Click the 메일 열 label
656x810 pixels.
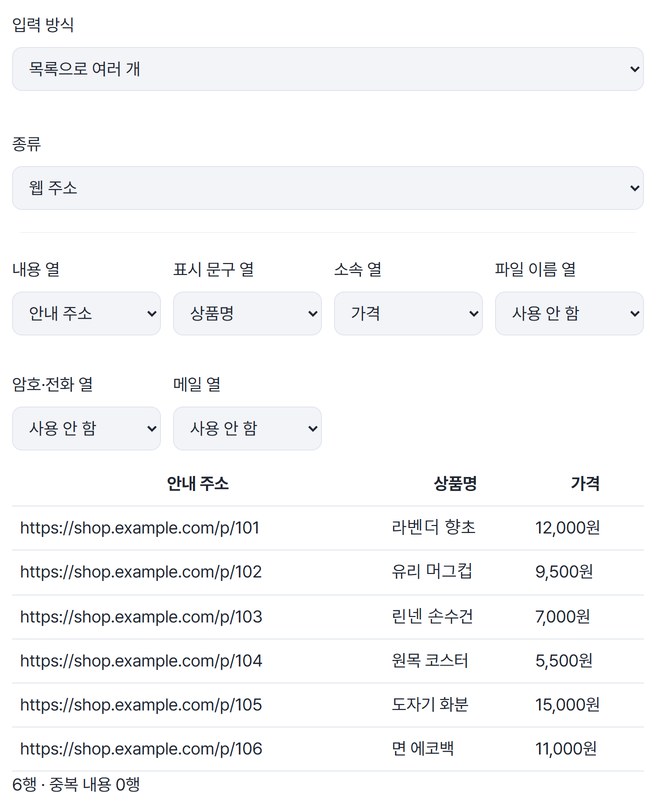pyautogui.click(x=197, y=384)
